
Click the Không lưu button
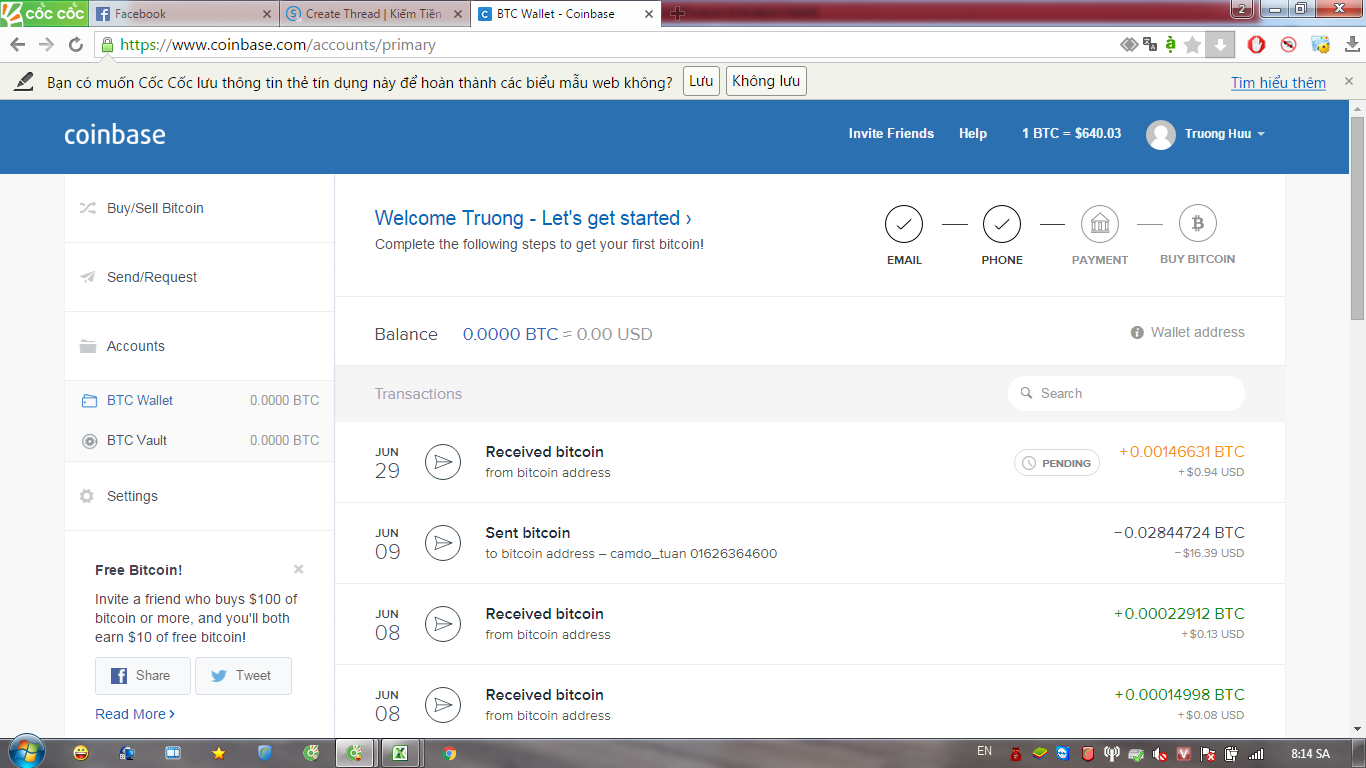point(766,82)
